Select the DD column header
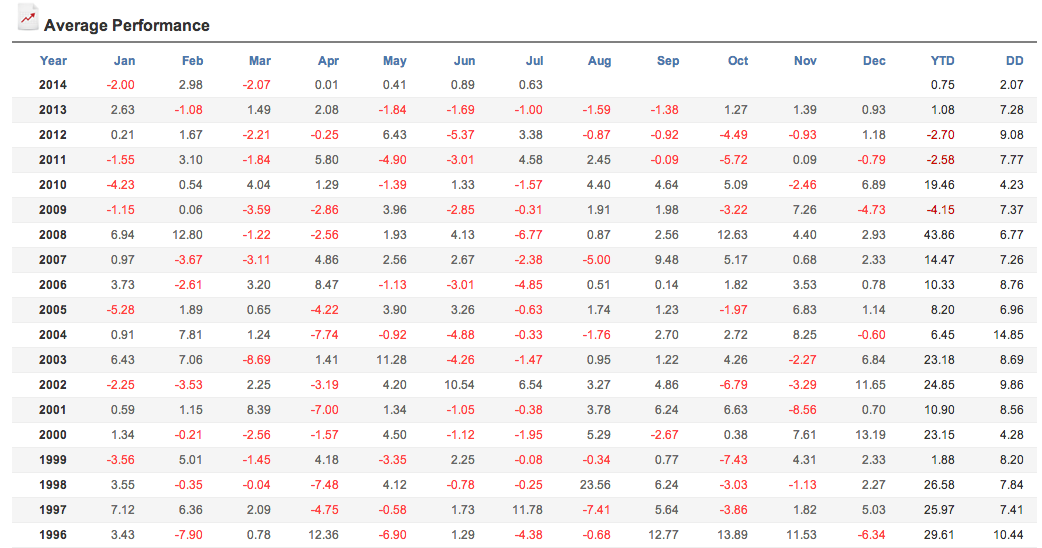Viewport: 1042px width, 548px height. pos(1015,60)
